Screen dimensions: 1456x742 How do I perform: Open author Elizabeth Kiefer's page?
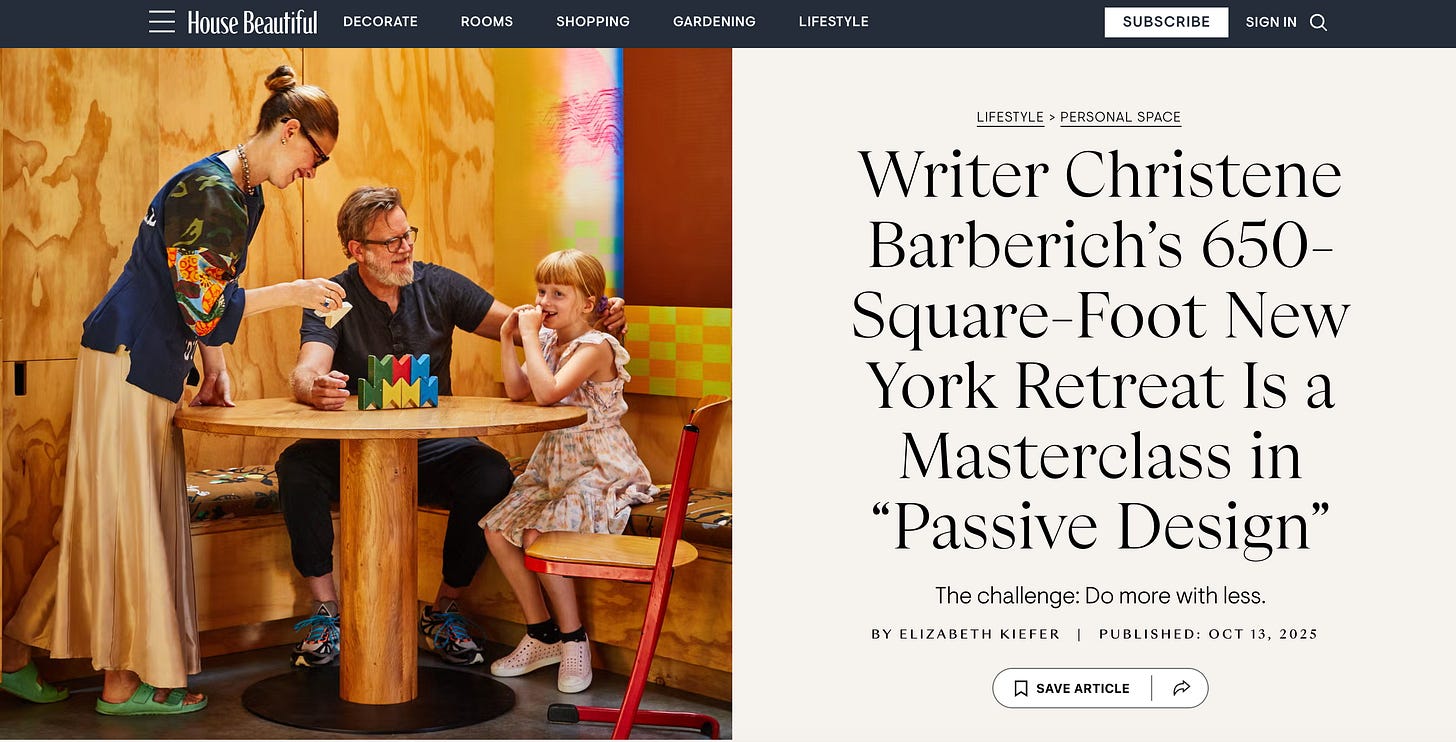point(979,634)
